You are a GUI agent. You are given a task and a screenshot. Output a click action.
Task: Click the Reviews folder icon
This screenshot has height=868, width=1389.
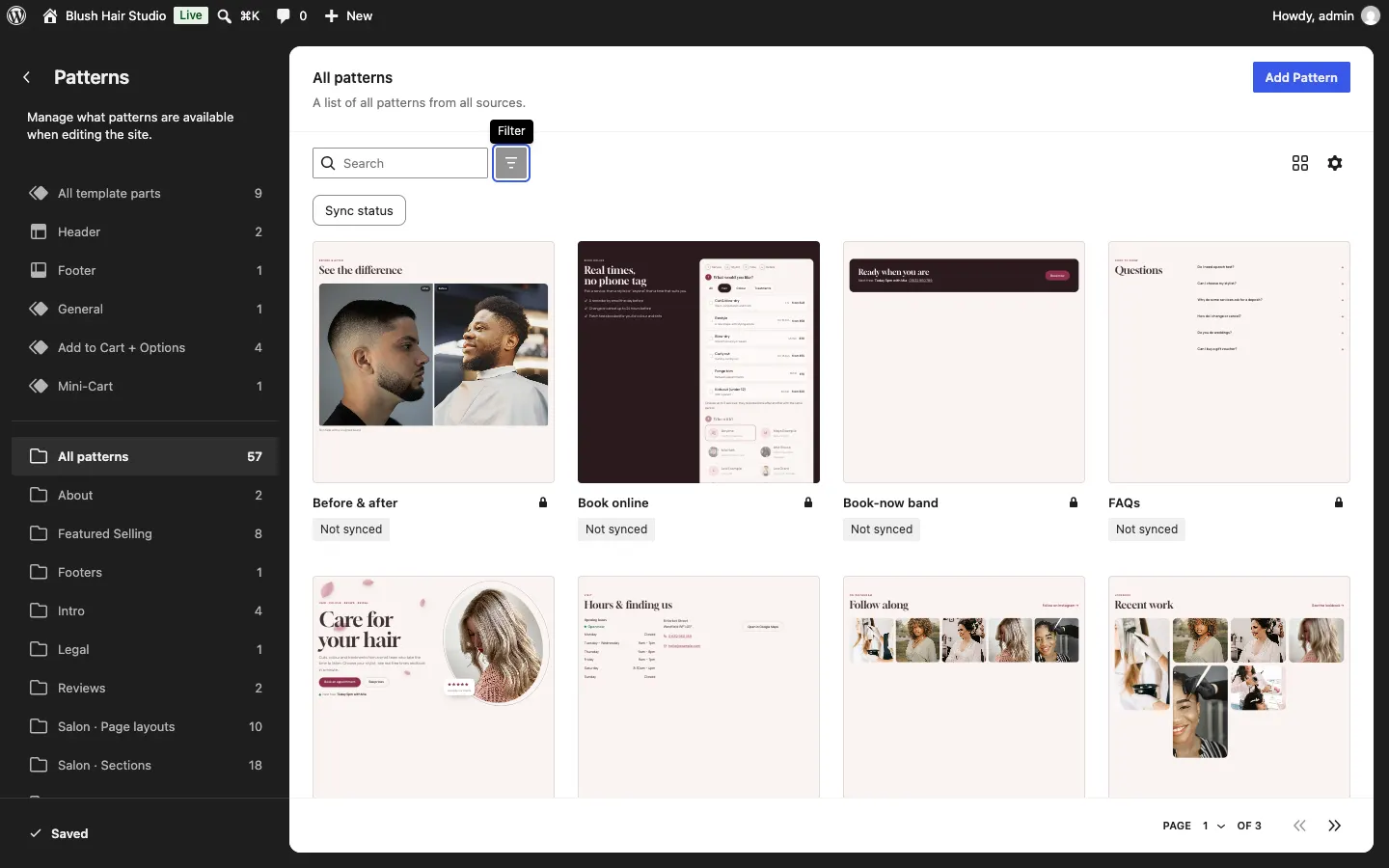click(39, 688)
